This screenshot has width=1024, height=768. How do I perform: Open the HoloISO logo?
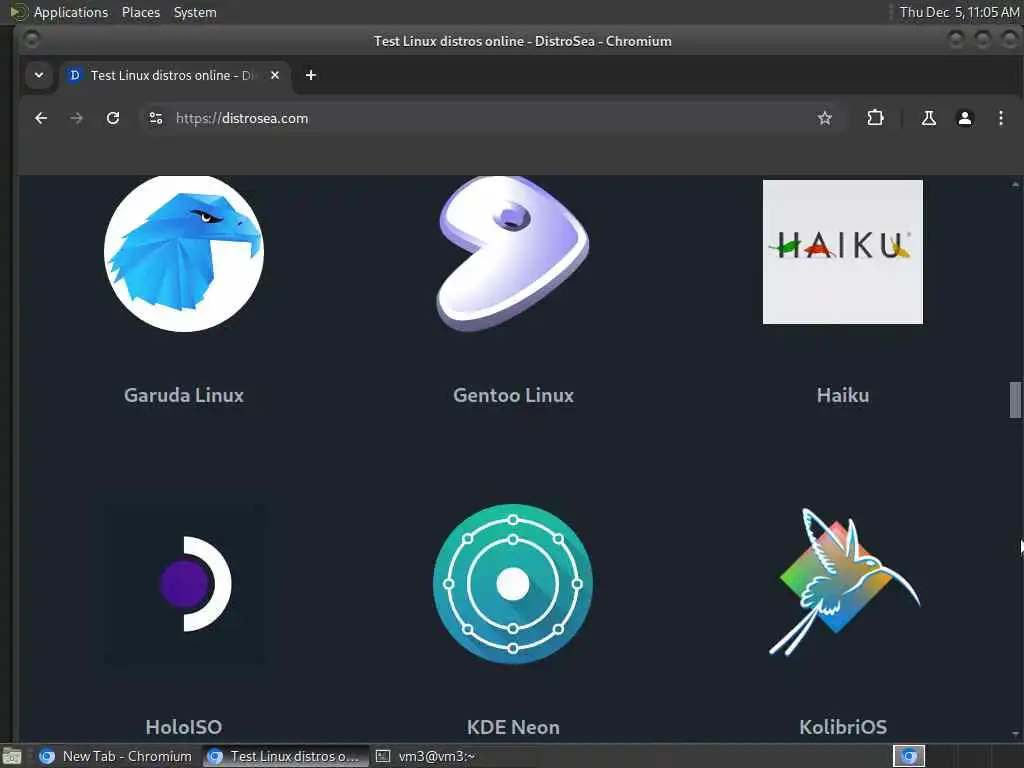click(x=184, y=583)
